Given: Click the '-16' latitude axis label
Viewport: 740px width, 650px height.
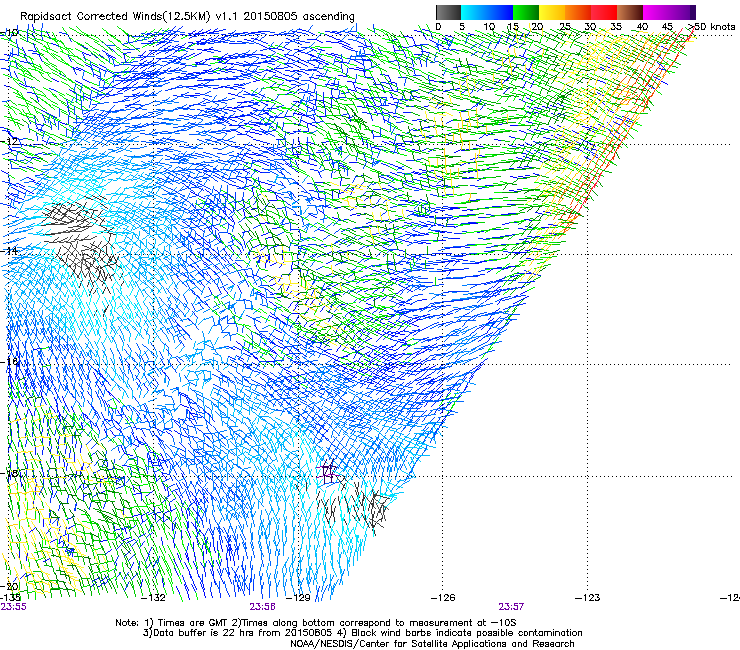Looking at the screenshot, I should click(x=9, y=361).
